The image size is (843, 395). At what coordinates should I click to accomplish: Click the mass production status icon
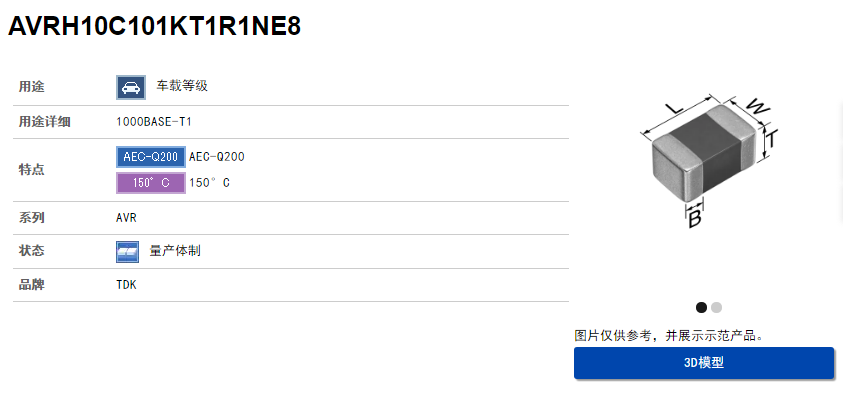127,252
